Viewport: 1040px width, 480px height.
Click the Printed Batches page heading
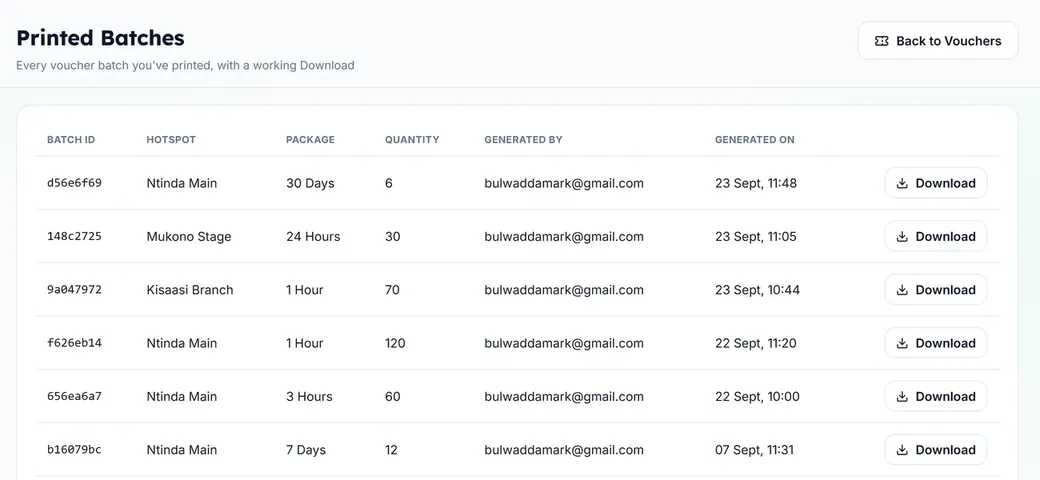click(100, 38)
